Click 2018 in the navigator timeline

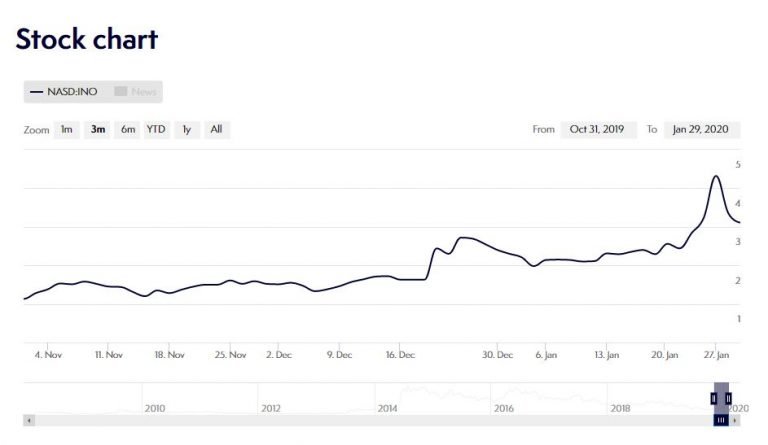click(x=619, y=408)
